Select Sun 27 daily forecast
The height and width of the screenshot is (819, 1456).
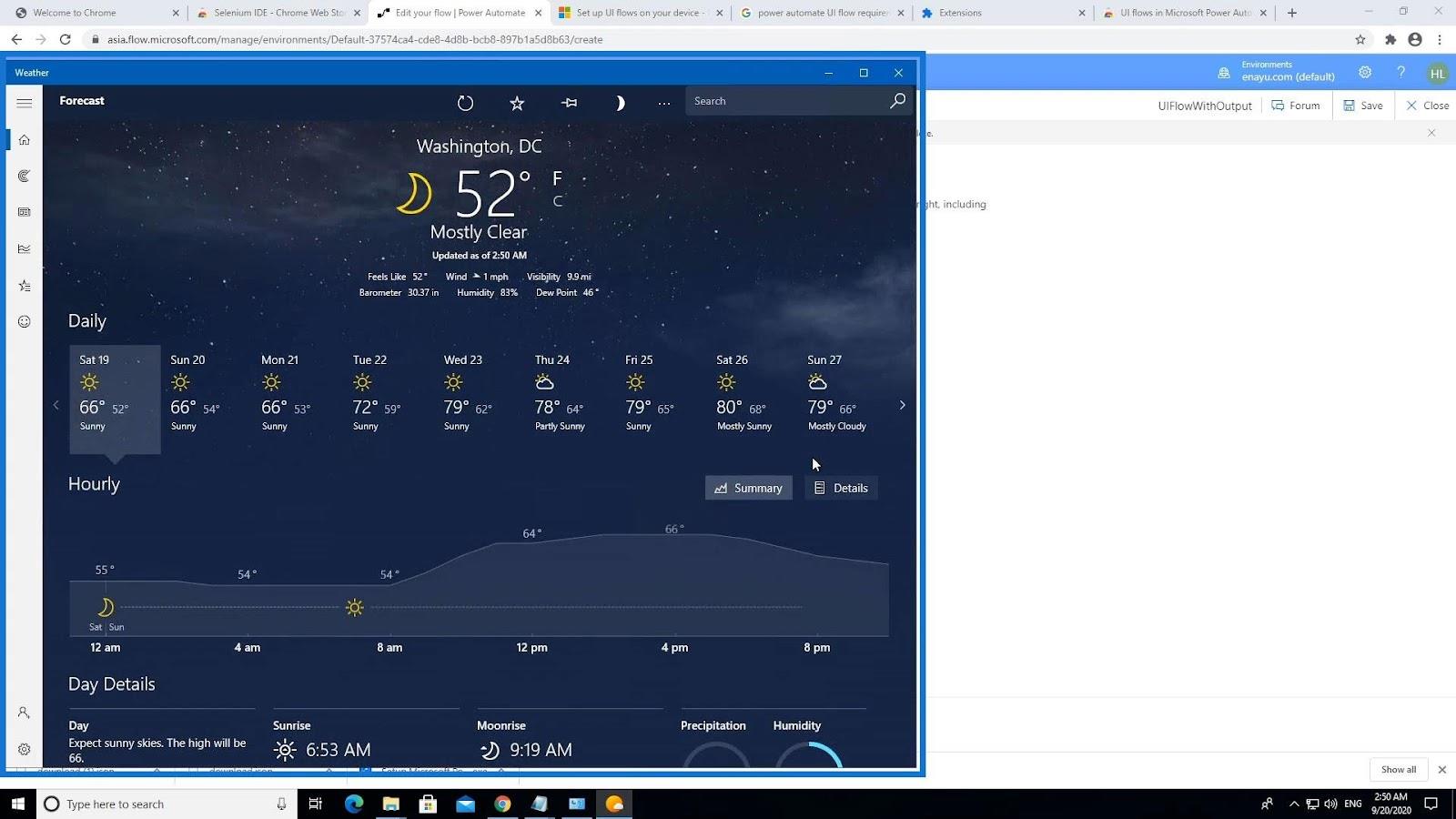pos(843,399)
